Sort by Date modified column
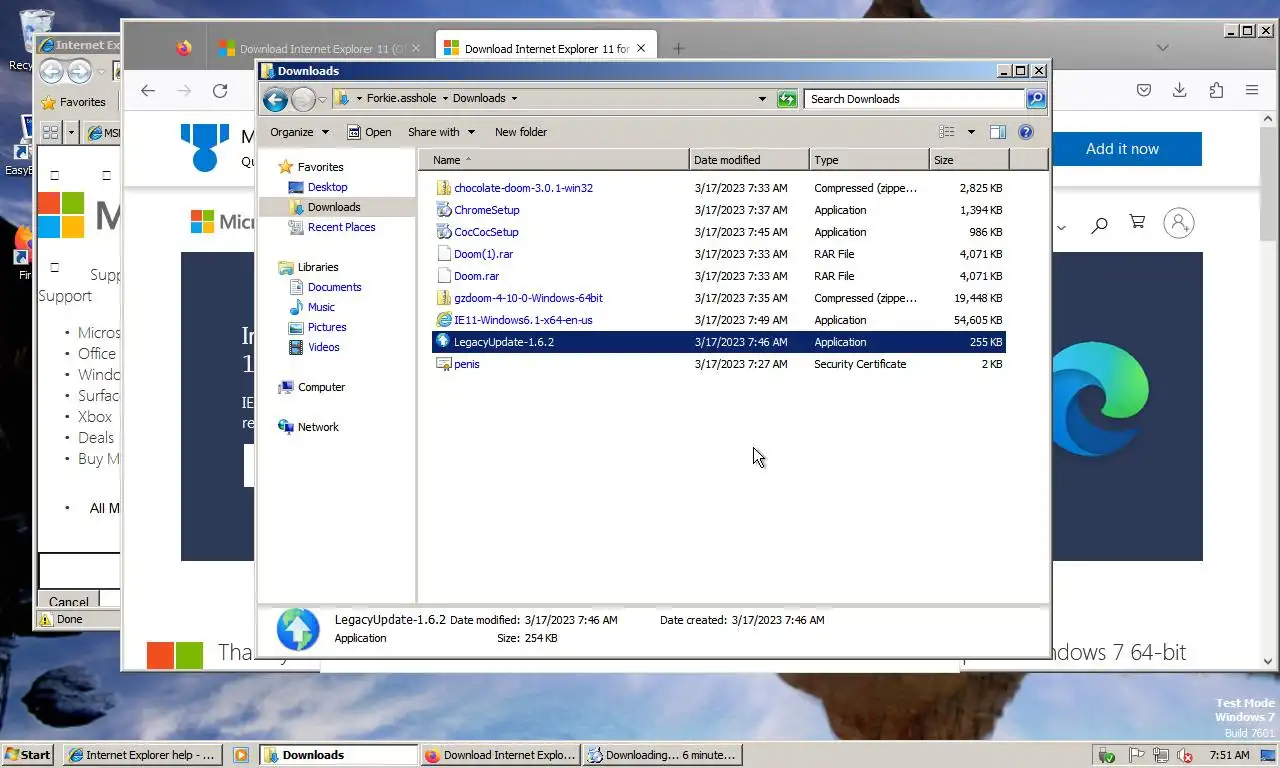1280x768 pixels. pyautogui.click(x=749, y=160)
